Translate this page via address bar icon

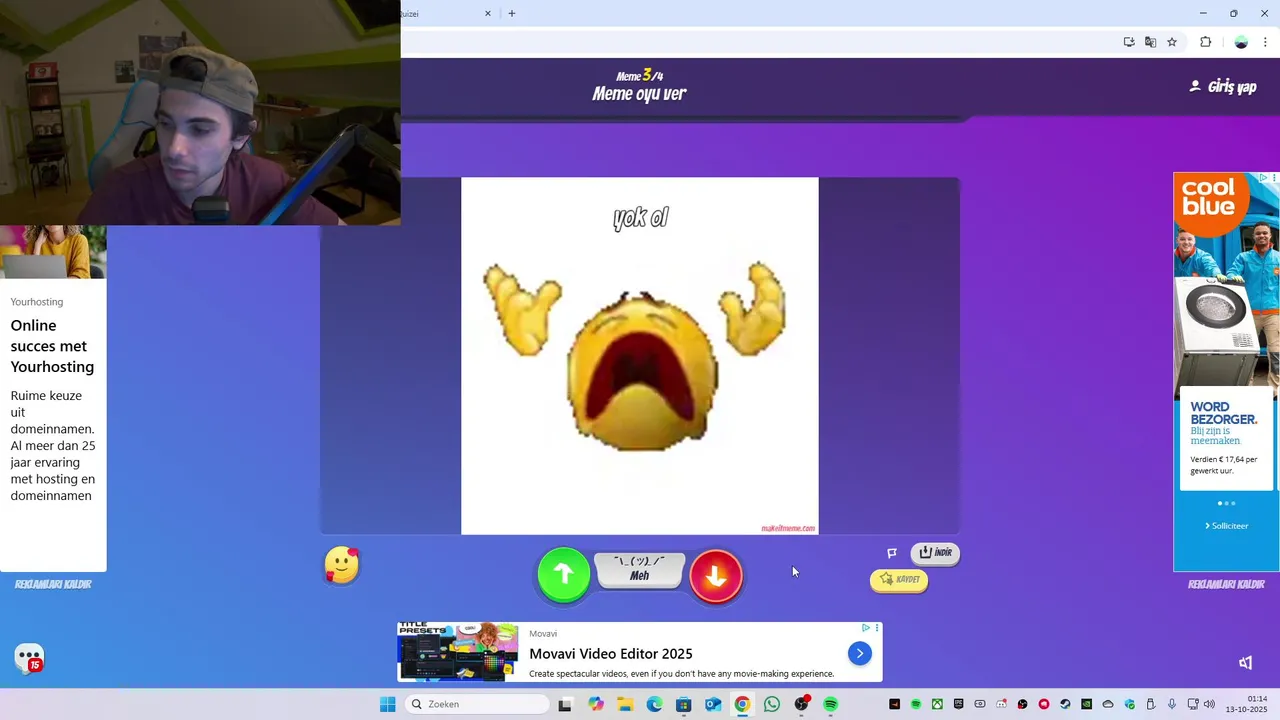point(1150,42)
